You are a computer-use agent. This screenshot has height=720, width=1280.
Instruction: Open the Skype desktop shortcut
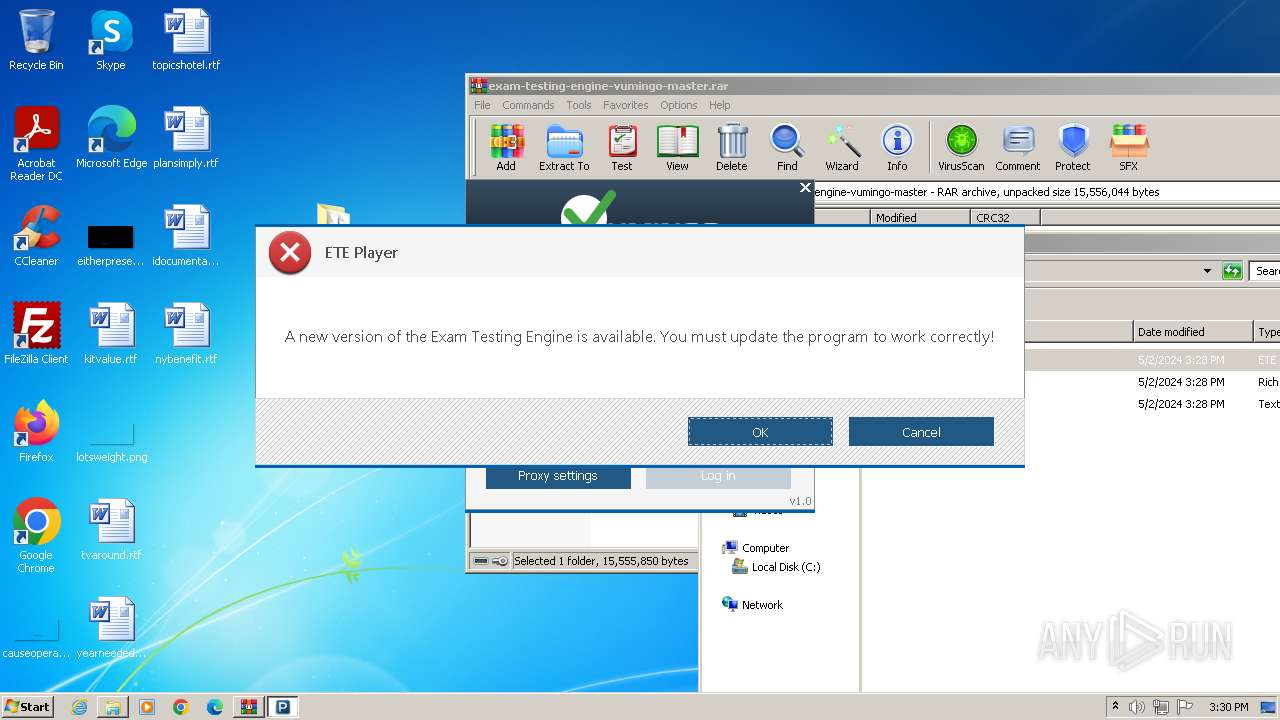[110, 41]
